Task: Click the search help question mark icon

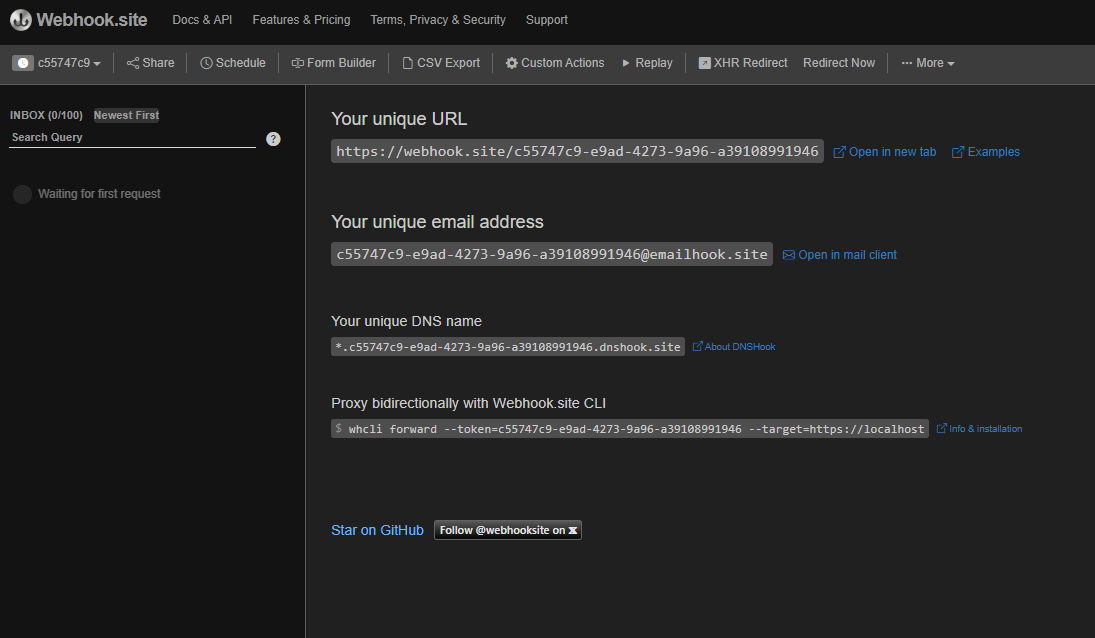Action: (x=273, y=139)
